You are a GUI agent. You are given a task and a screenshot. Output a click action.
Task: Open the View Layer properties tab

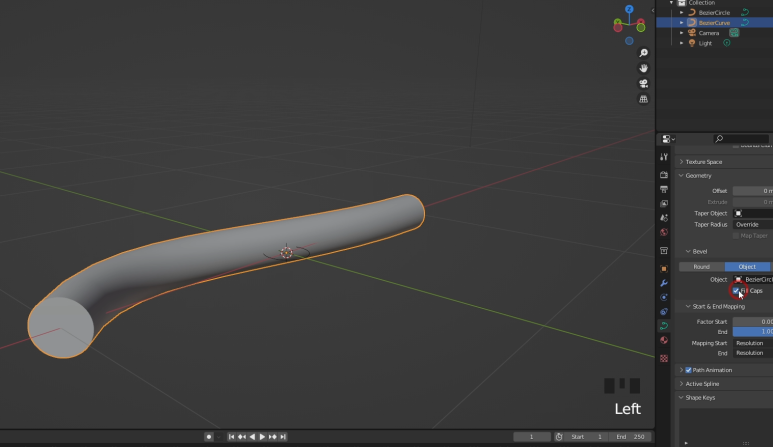[664, 204]
